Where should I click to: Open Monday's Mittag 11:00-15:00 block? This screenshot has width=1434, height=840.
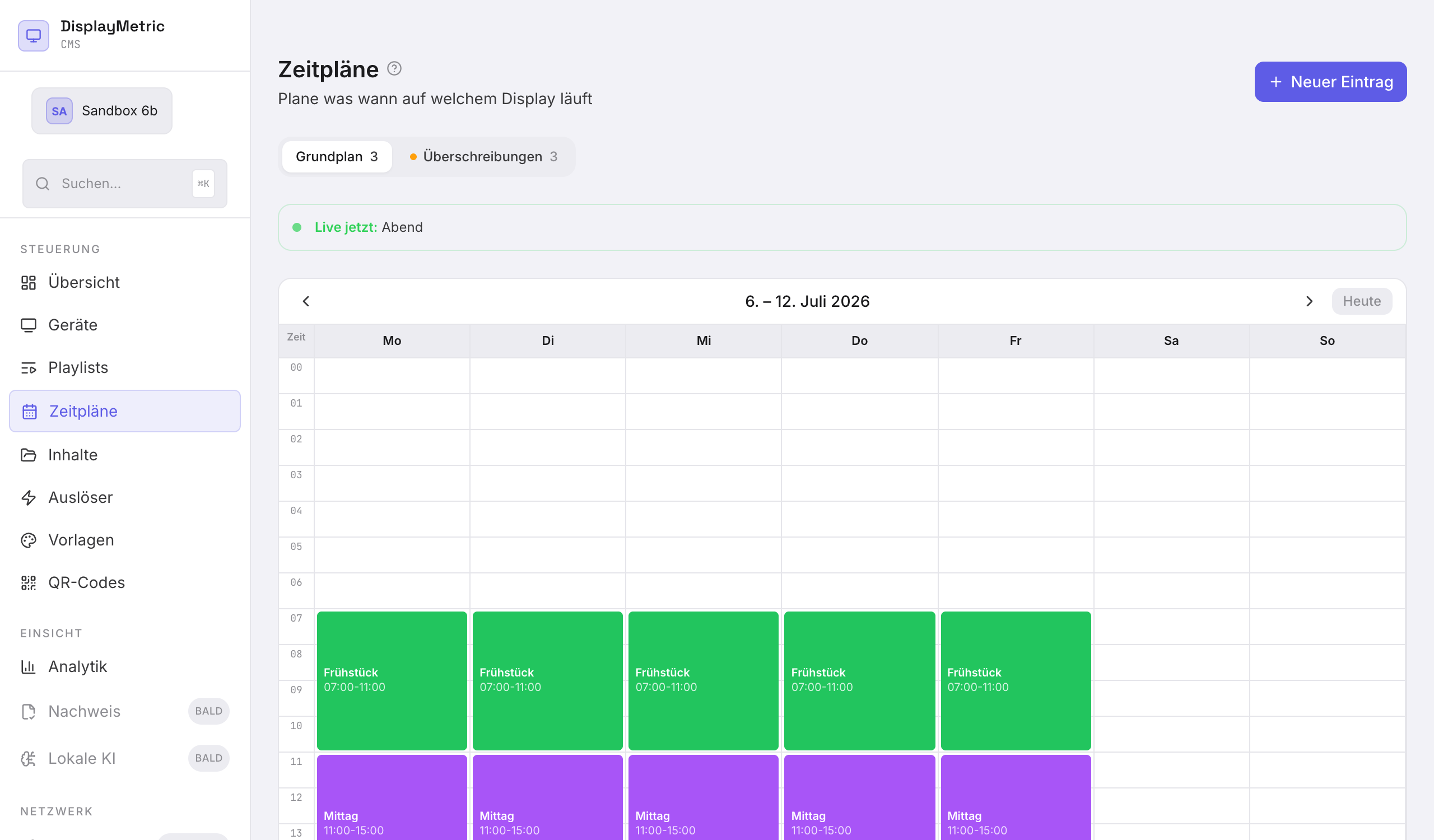tap(392, 798)
